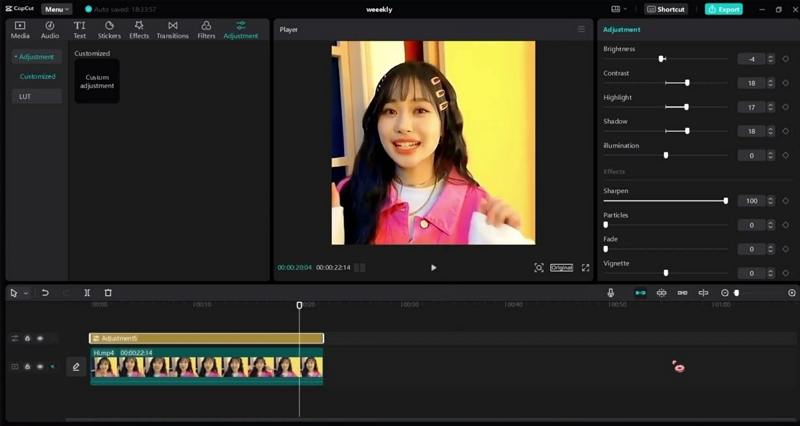The image size is (800, 426).
Task: Add a Fade keyframe diamond
Action: point(786,249)
